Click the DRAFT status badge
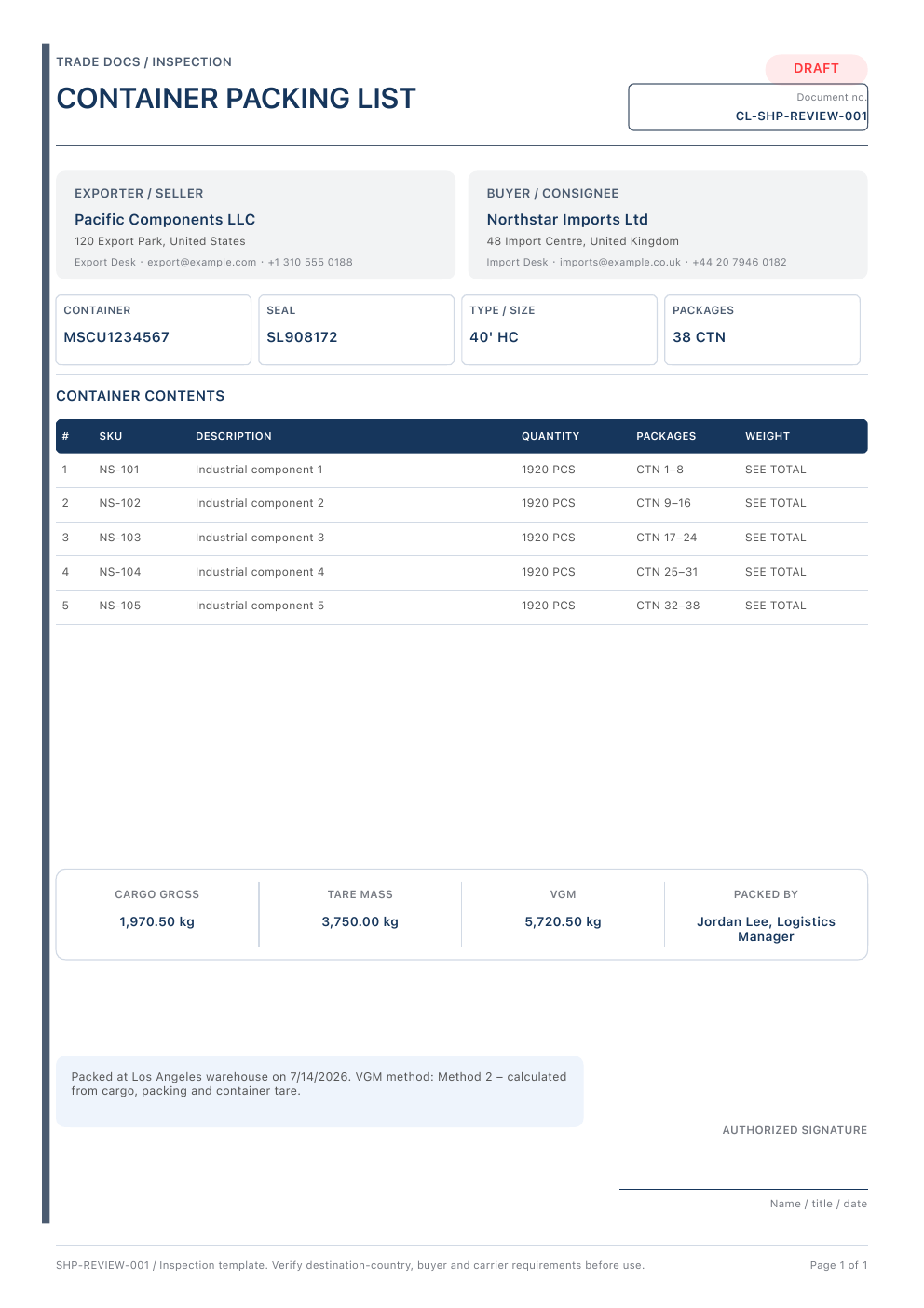 (x=816, y=68)
